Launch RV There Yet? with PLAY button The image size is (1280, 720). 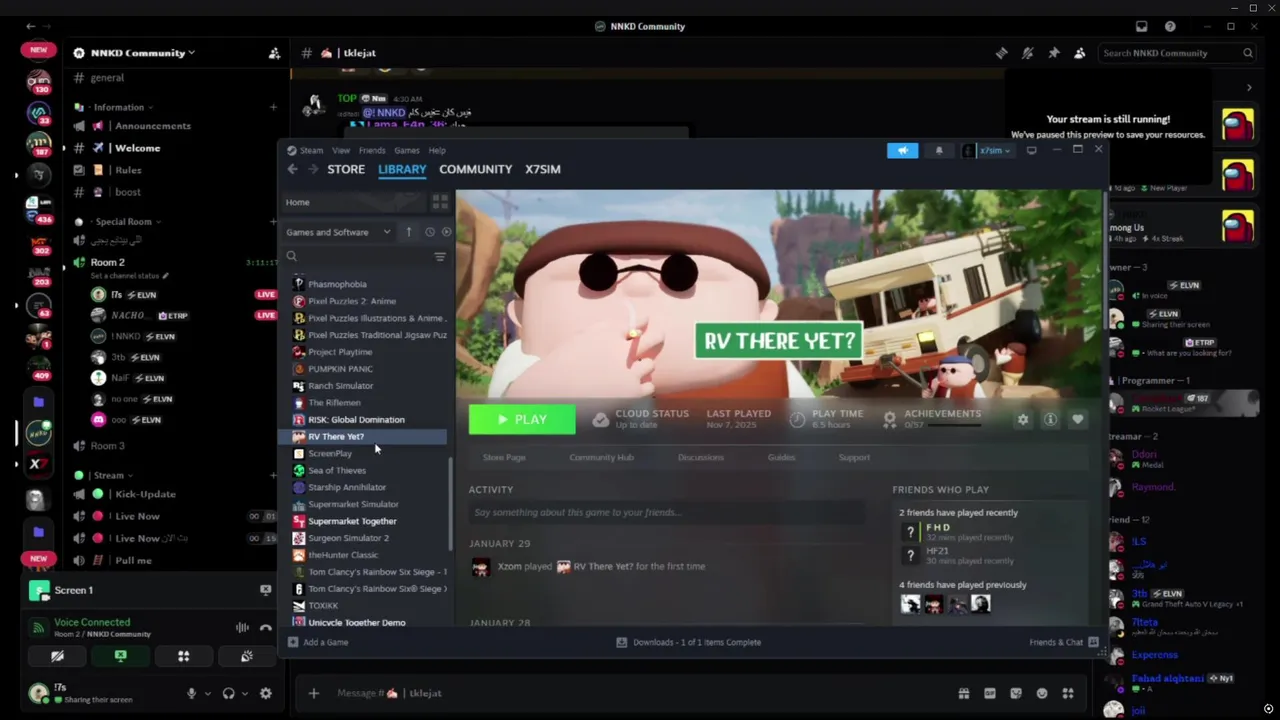[522, 420]
